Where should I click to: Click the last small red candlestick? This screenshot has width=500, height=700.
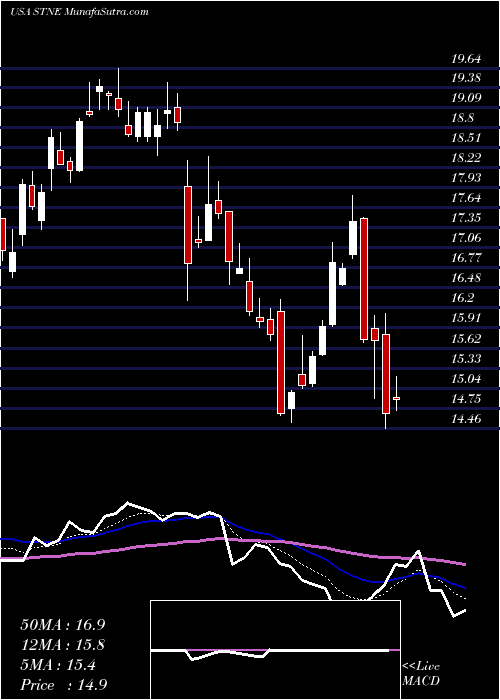tap(396, 398)
